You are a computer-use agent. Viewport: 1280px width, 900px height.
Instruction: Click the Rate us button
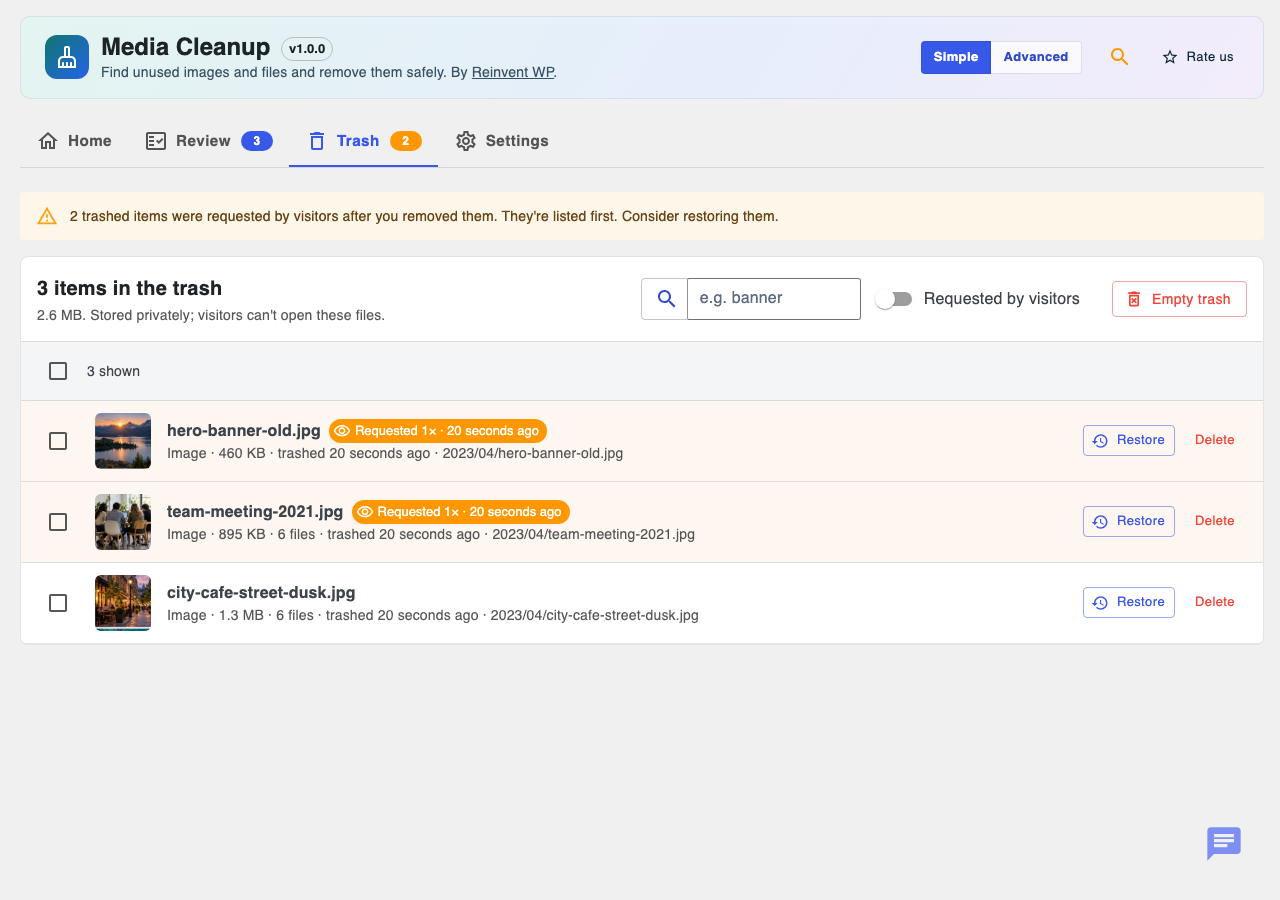1198,57
